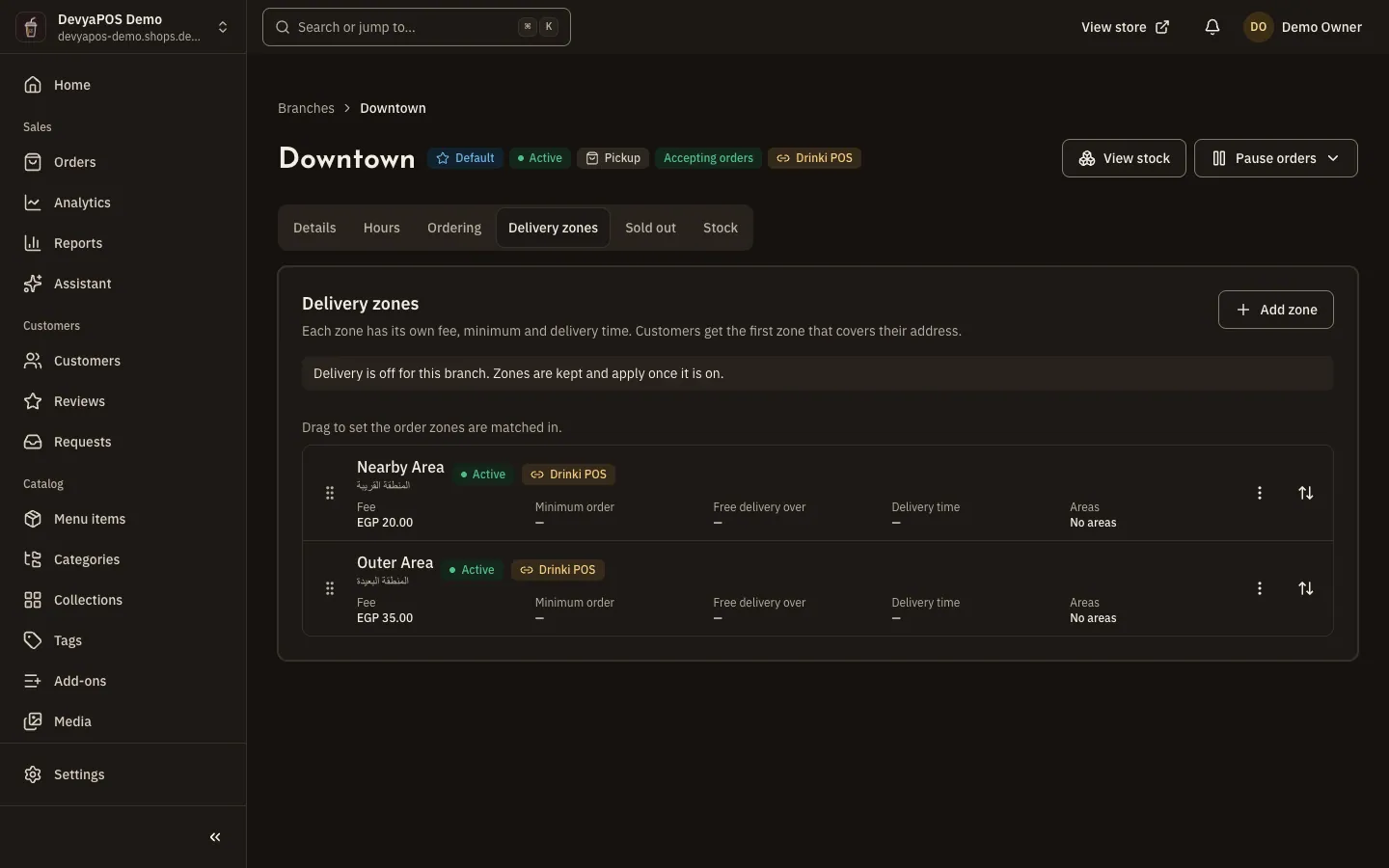Open the View store link

click(1125, 27)
